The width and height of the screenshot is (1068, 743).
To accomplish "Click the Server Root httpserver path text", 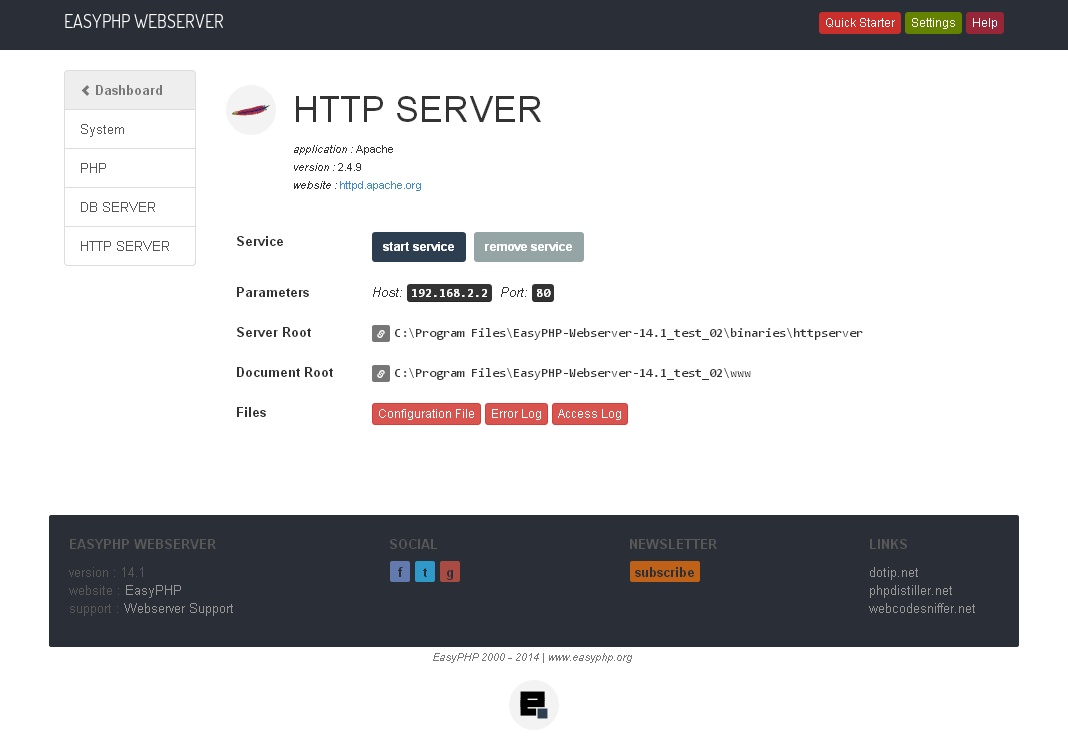I will click(628, 333).
